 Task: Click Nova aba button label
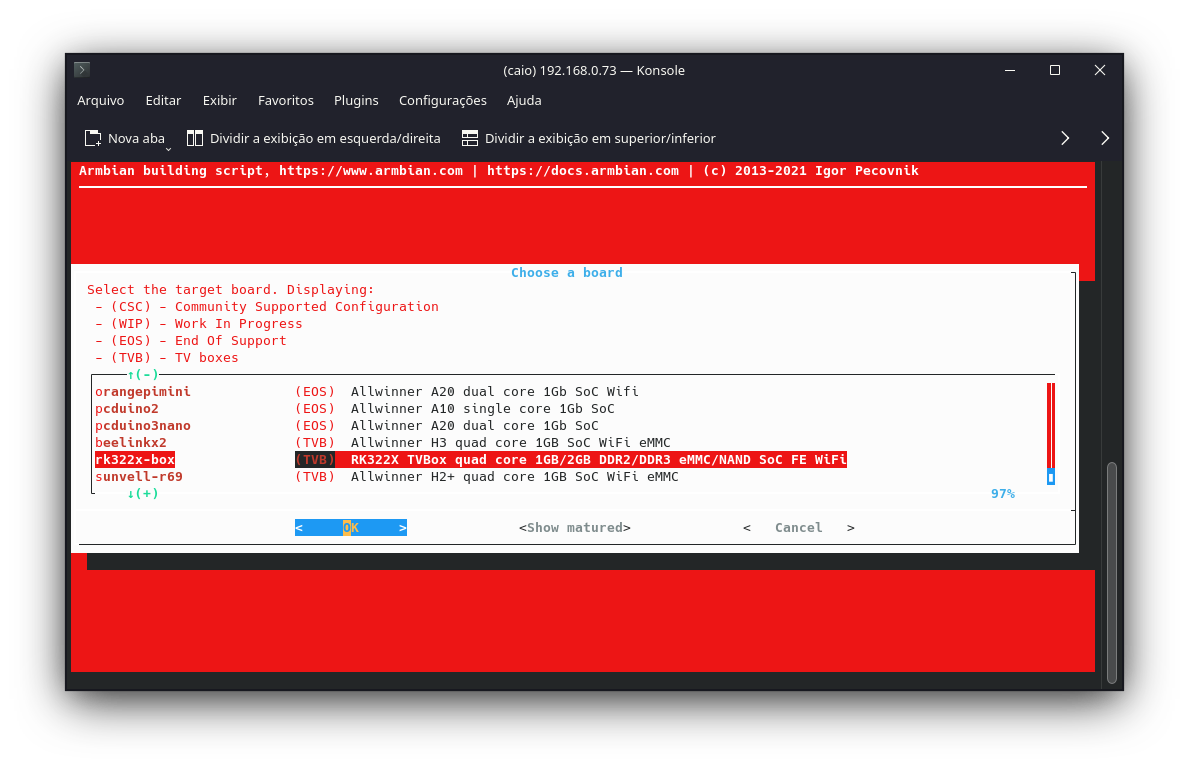click(x=136, y=138)
